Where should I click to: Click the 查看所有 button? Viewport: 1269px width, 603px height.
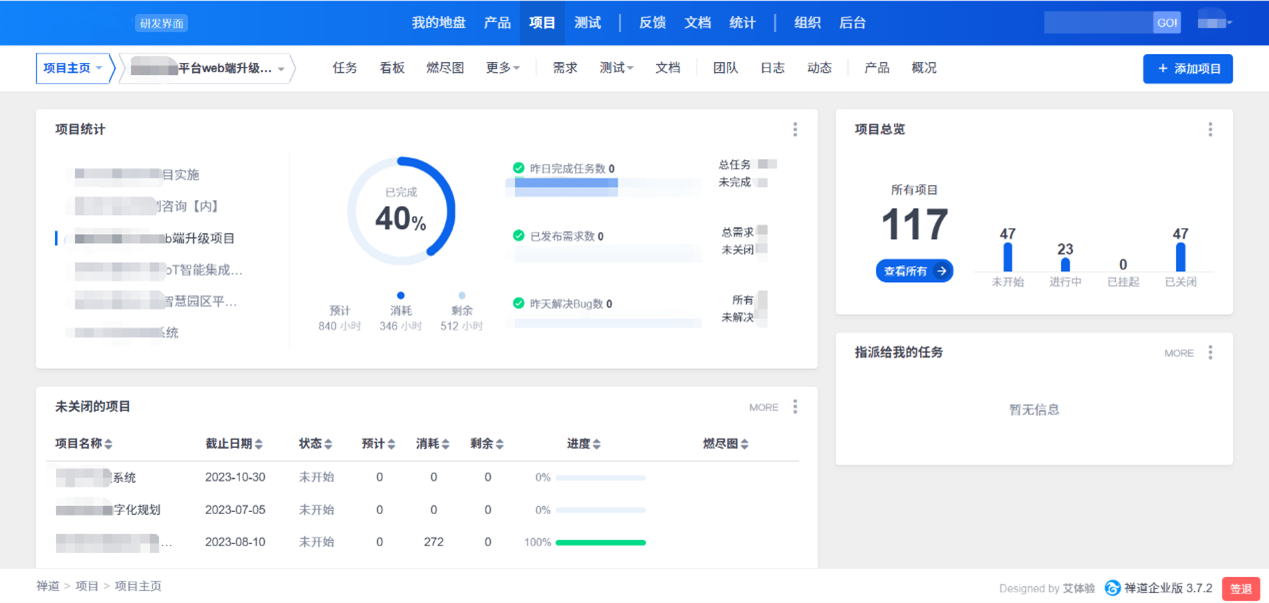click(x=914, y=271)
